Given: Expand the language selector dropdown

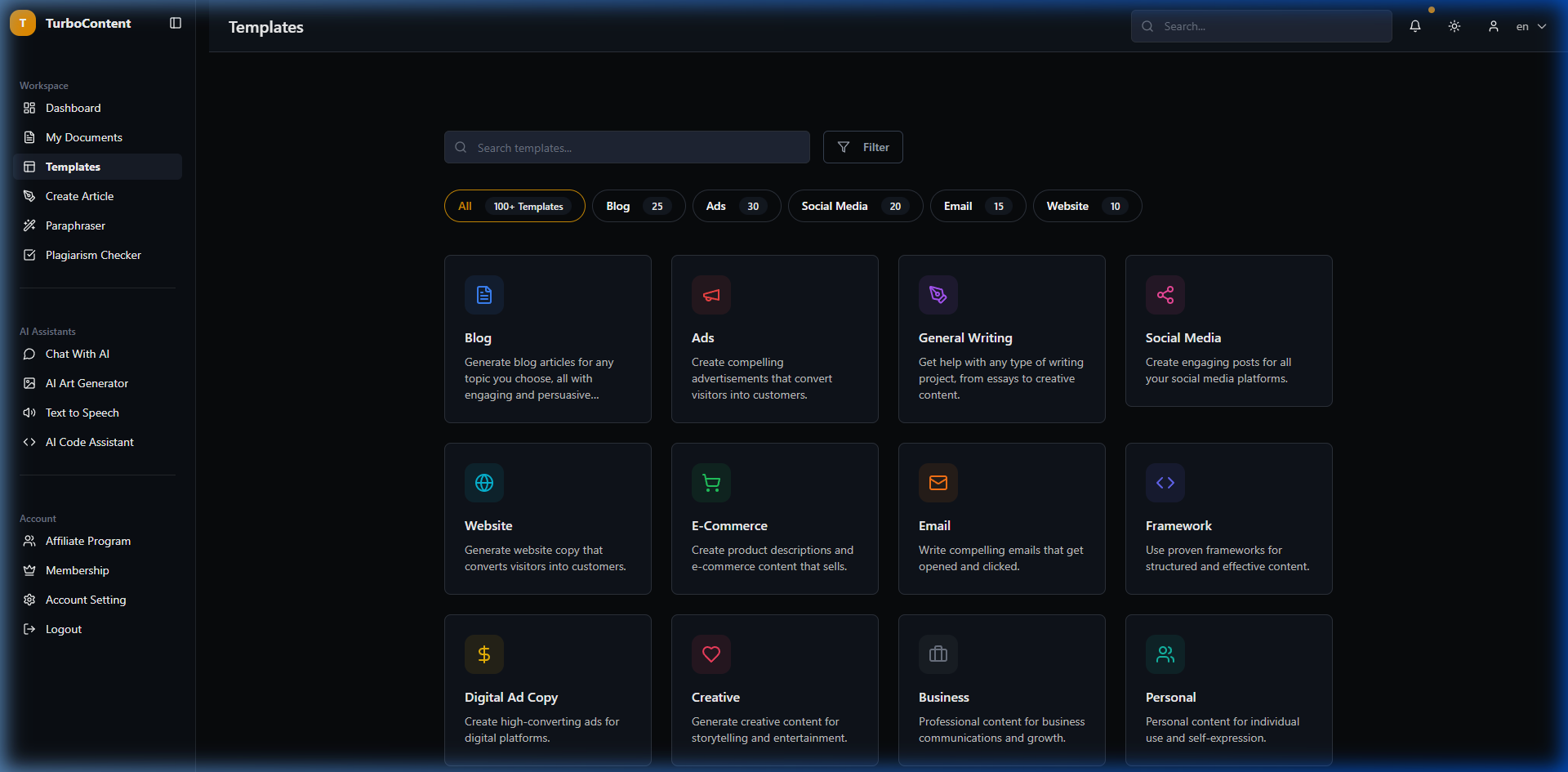Looking at the screenshot, I should point(1530,26).
